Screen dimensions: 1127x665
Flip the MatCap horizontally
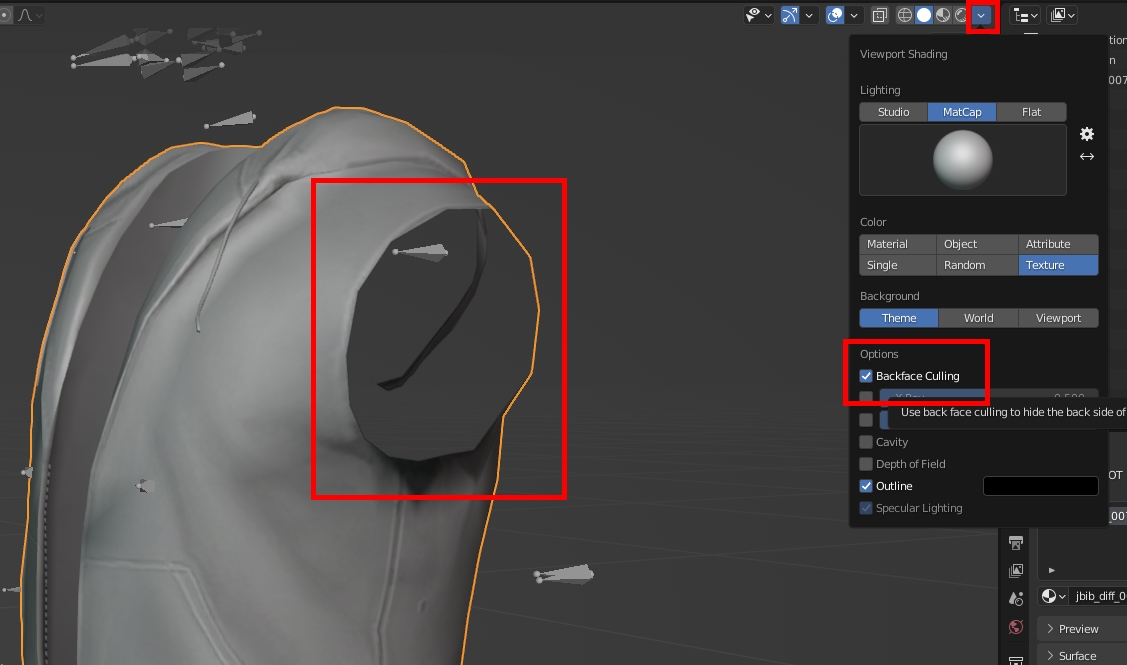1087,157
